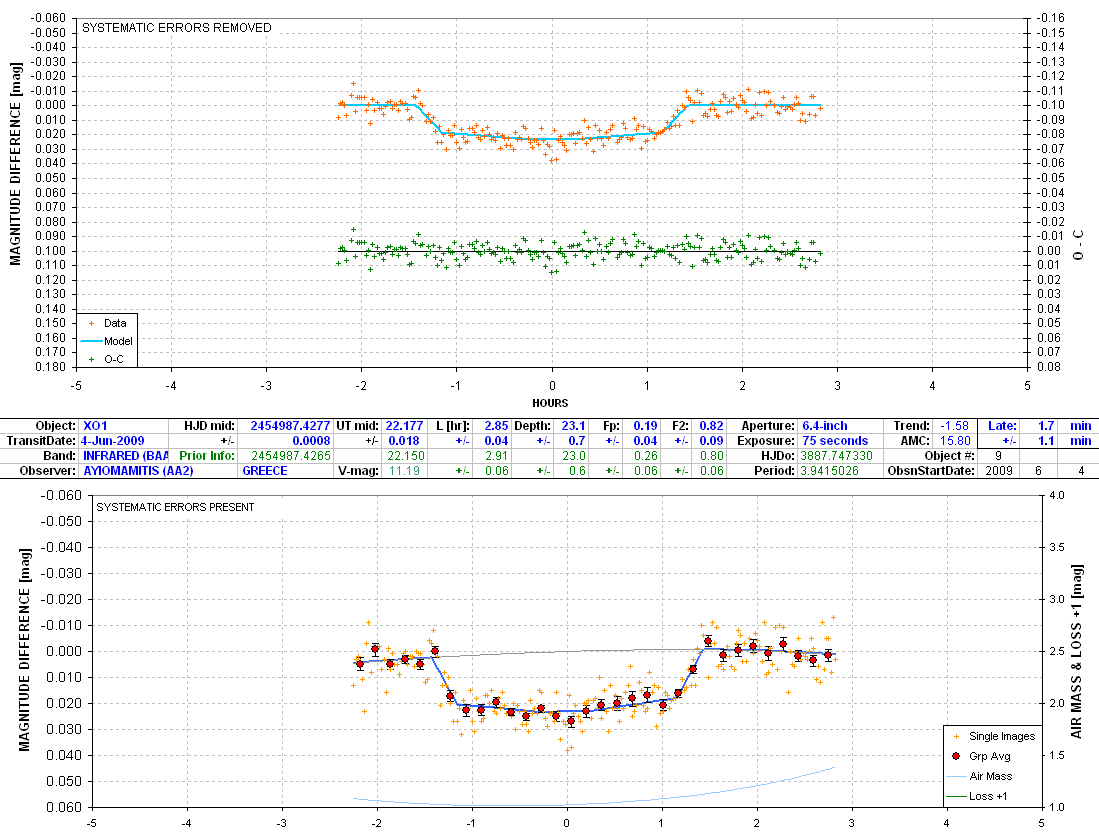
Task: Select the UT mid value "22.177"
Action: coord(404,425)
